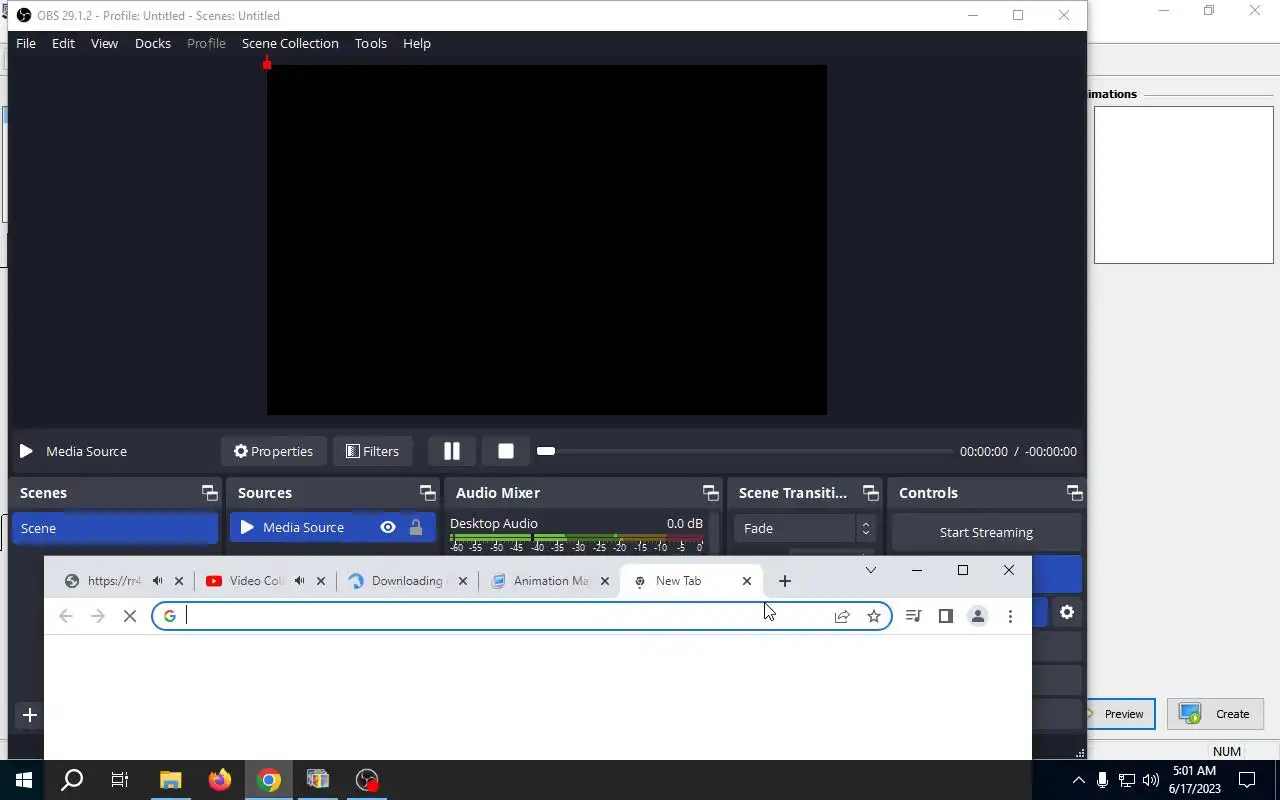This screenshot has width=1280, height=800.
Task: Open the Help menu in OBS
Action: (x=417, y=43)
